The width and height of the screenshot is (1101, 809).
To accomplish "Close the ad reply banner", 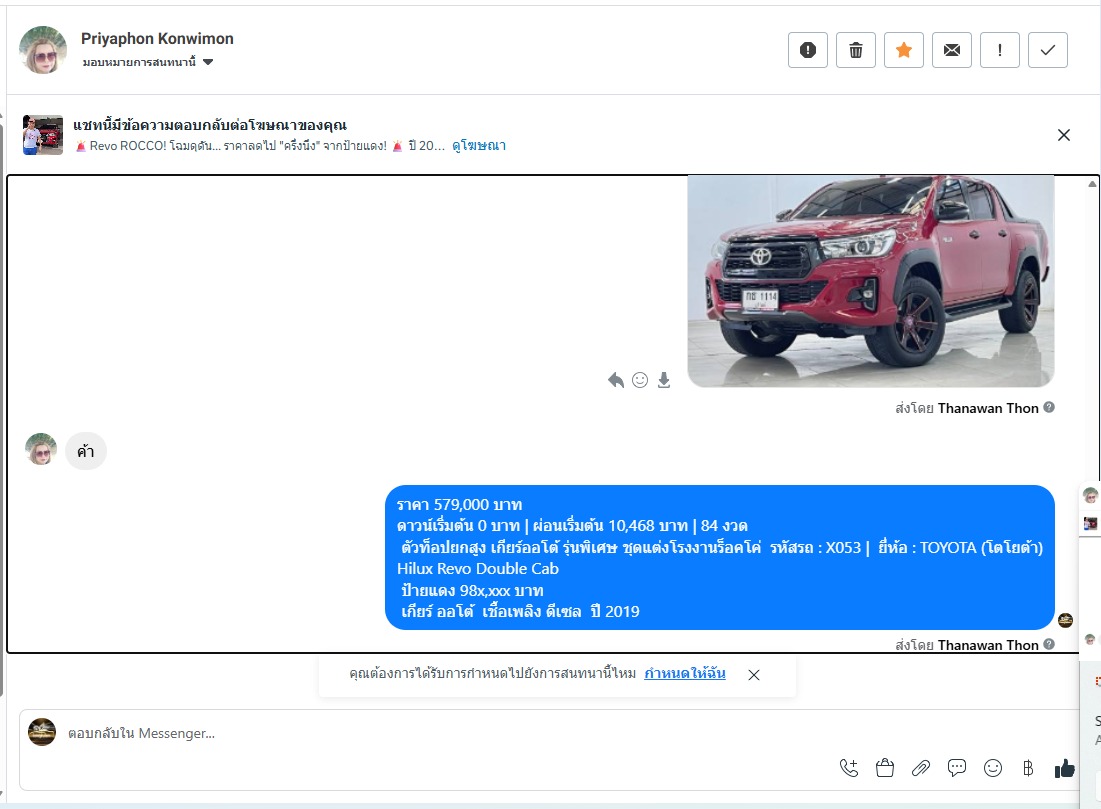I will 1064,135.
